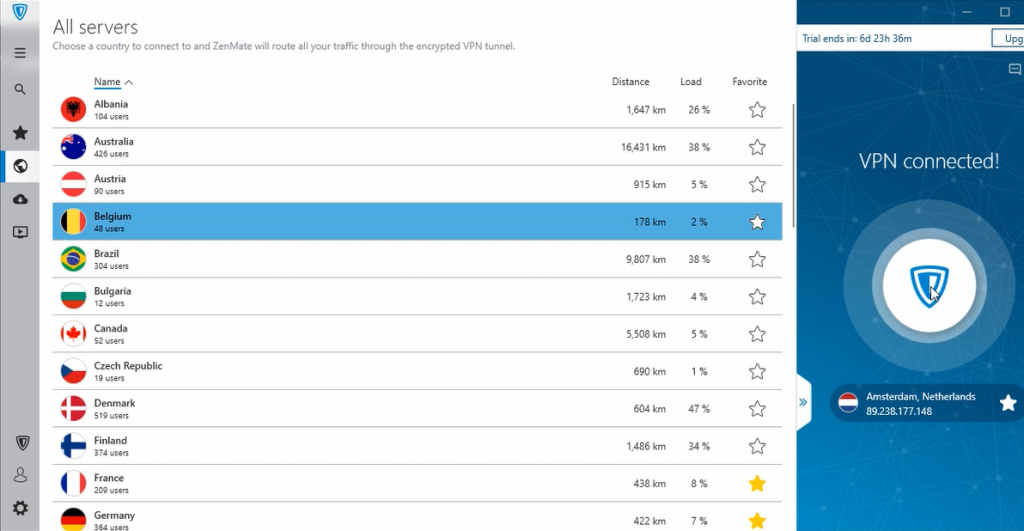Open the shield features icon in sidebar
This screenshot has width=1024, height=531.
pos(22,443)
